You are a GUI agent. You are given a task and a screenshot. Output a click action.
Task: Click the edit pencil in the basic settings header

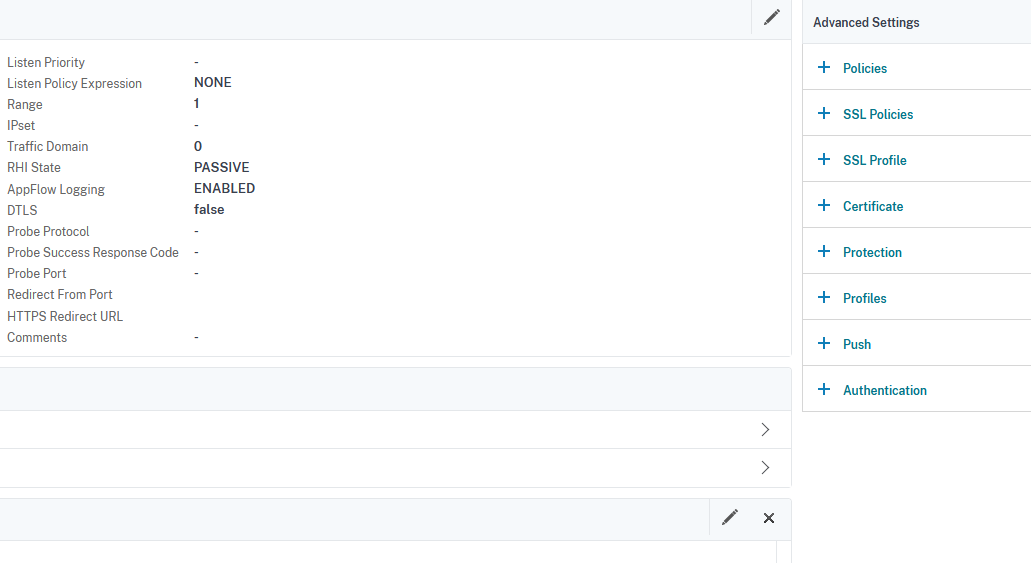[x=771, y=18]
